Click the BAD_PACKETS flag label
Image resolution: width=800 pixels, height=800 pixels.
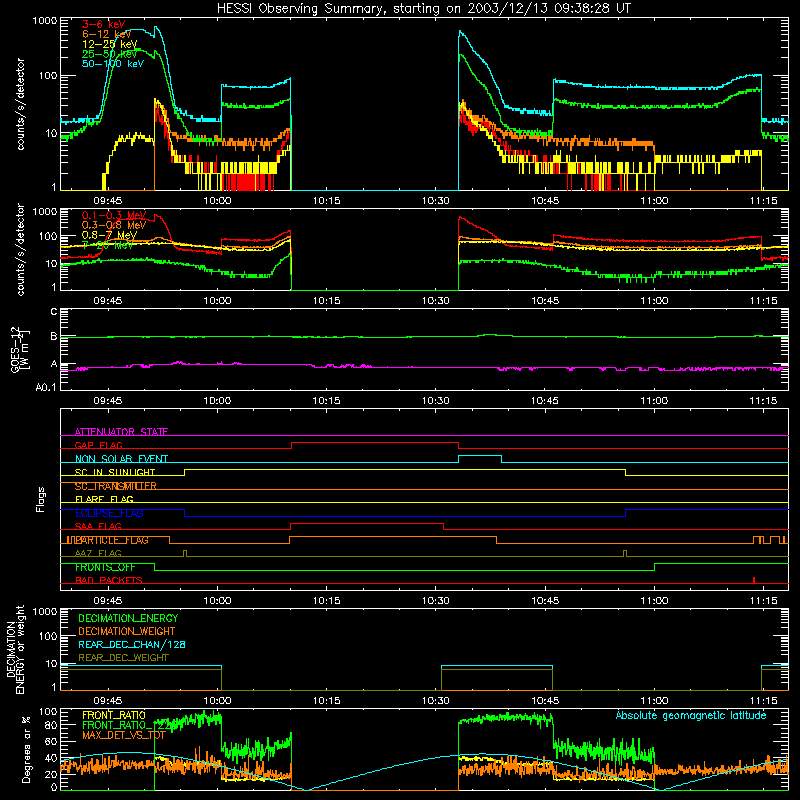click(109, 580)
